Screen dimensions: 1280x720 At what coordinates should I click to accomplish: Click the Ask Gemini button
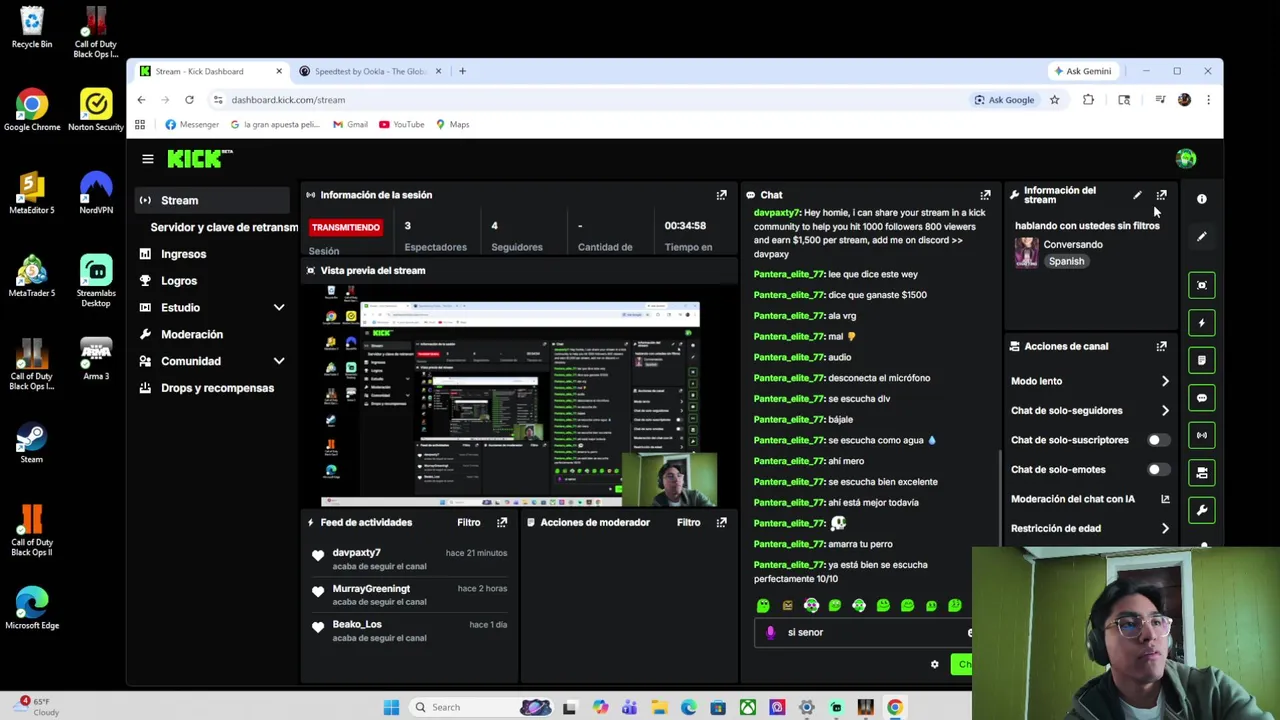pyautogui.click(x=1081, y=71)
